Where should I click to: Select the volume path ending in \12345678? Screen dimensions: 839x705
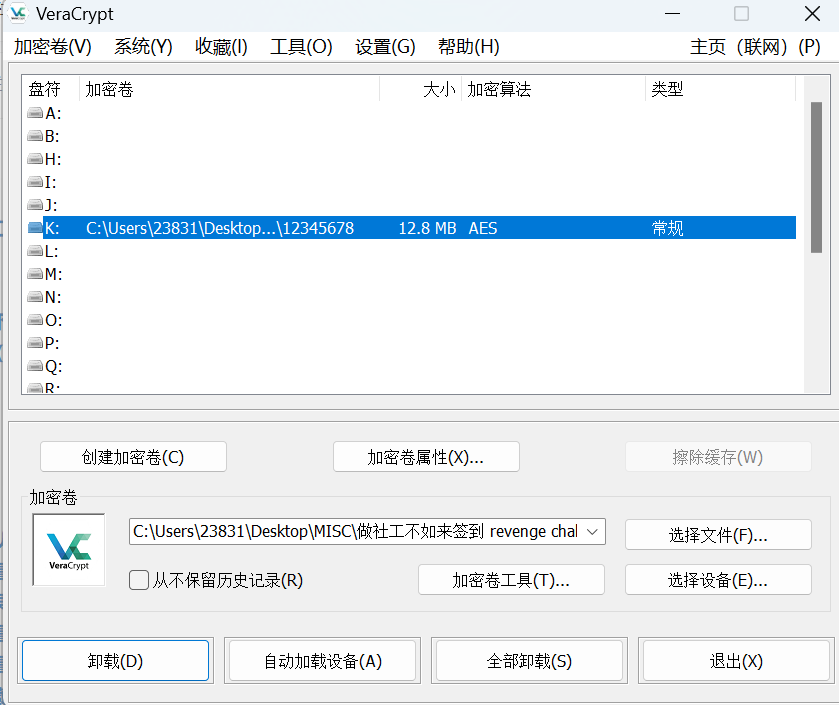[220, 228]
